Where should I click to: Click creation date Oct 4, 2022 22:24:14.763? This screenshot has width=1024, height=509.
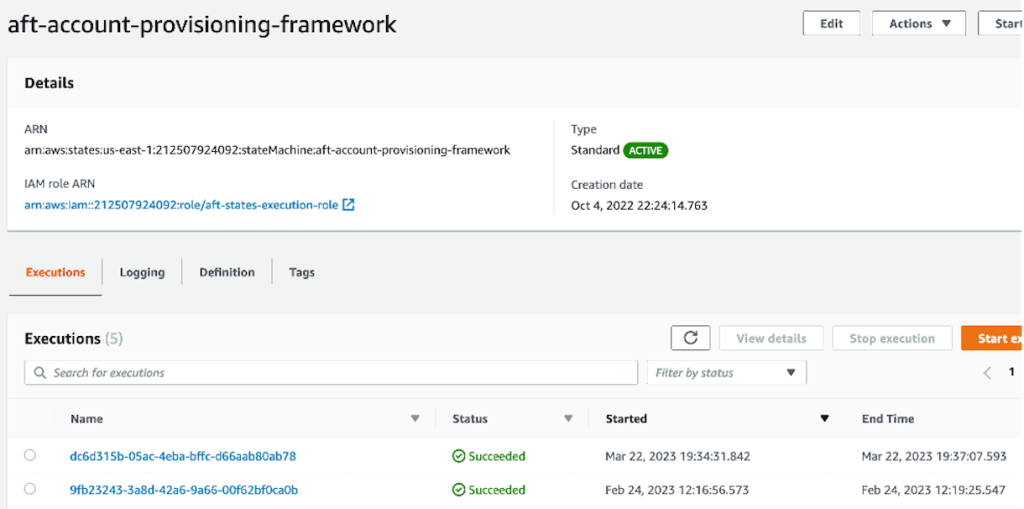tap(639, 206)
